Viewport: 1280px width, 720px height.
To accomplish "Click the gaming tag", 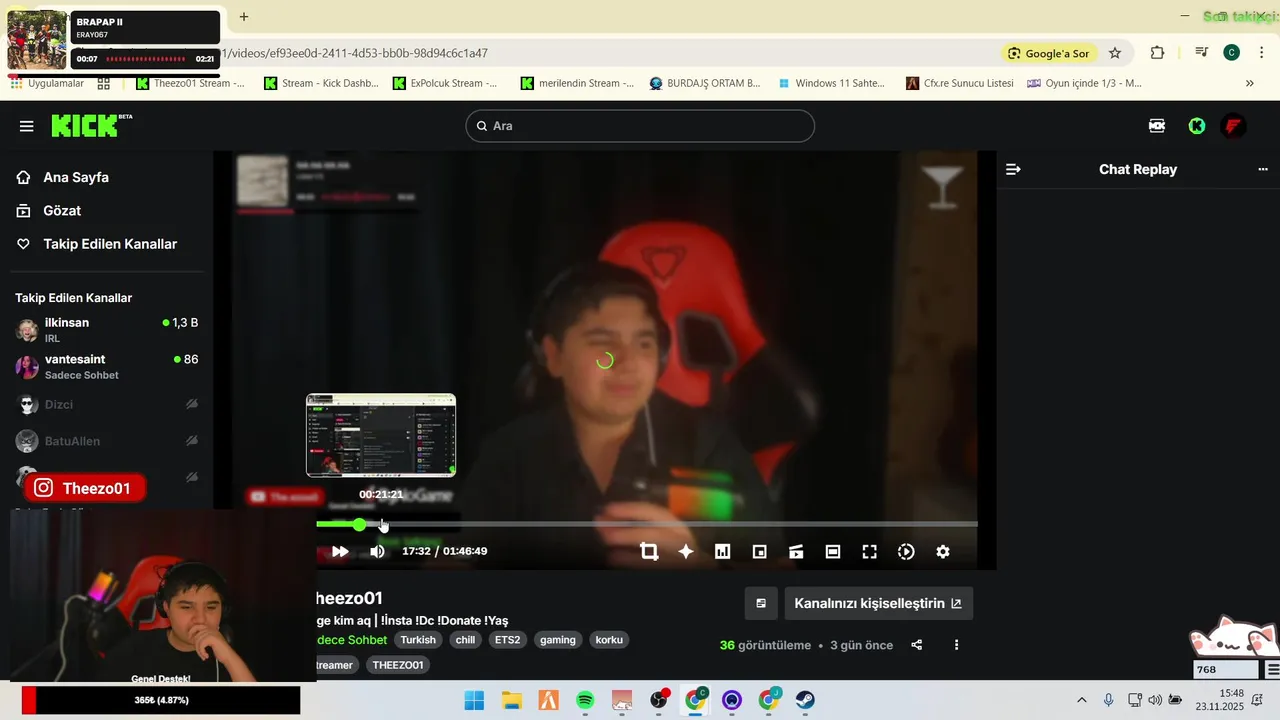I will point(558,640).
